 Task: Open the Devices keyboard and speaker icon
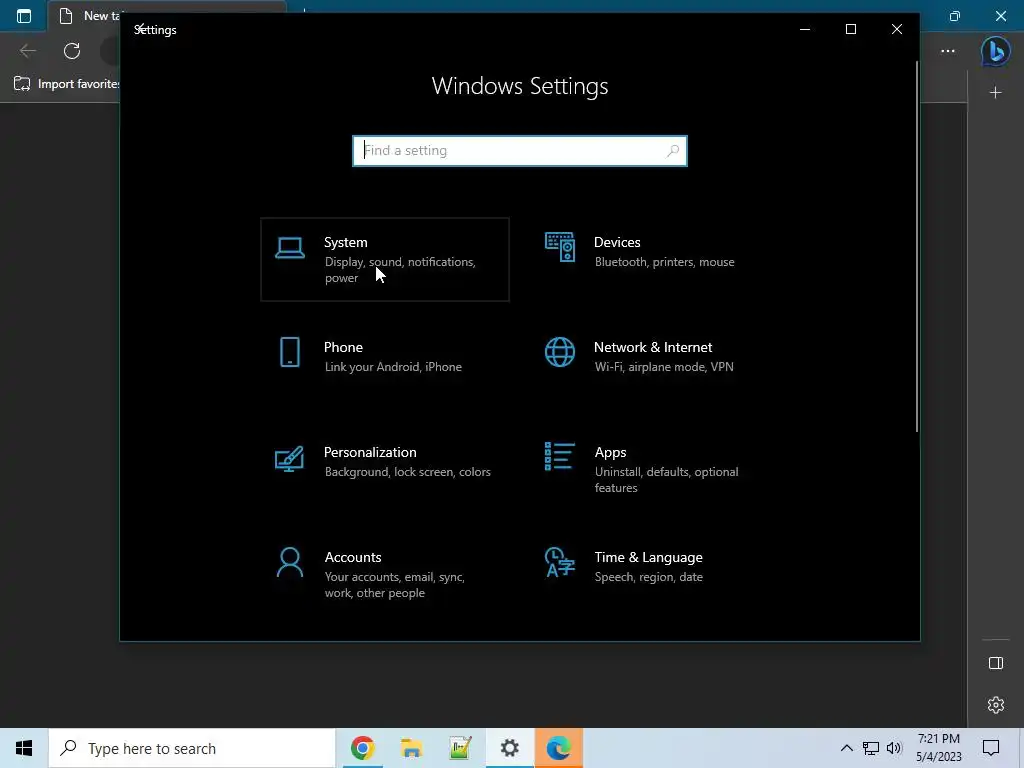click(x=560, y=248)
